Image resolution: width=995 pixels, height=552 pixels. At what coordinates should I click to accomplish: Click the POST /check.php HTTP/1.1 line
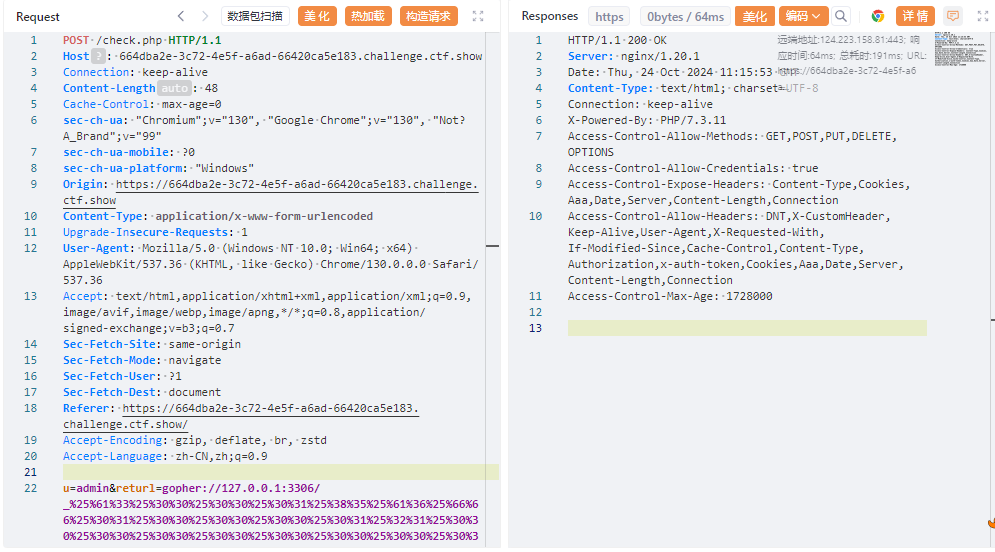tap(142, 40)
